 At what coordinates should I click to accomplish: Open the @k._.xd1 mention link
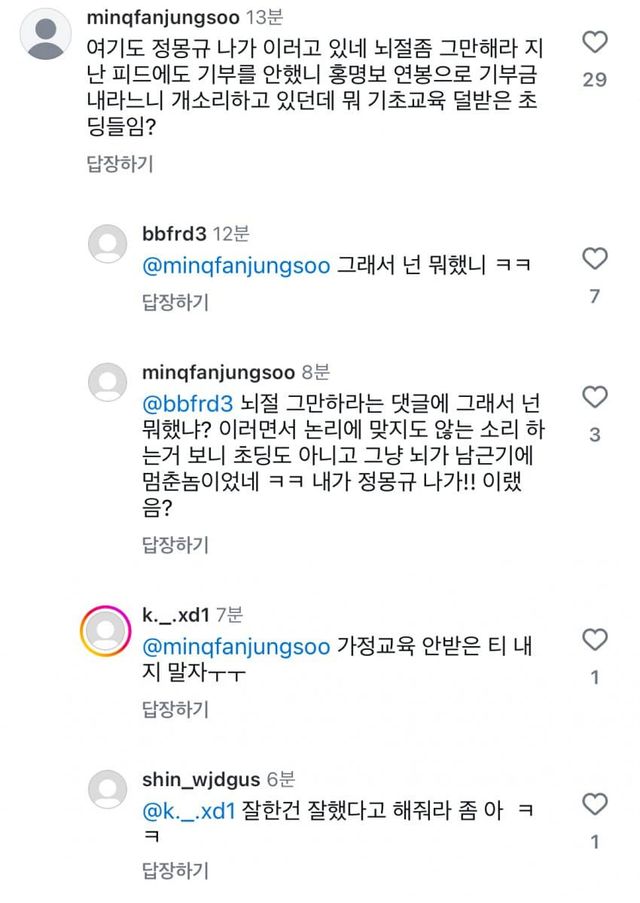pos(188,811)
